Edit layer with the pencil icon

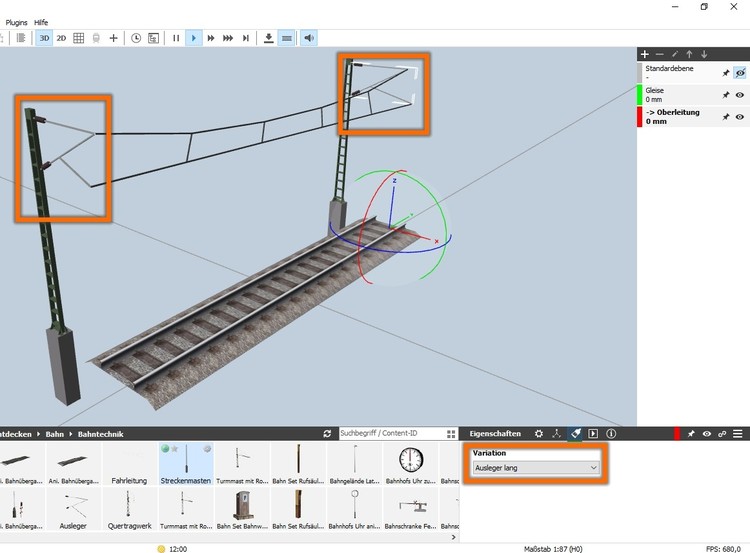pyautogui.click(x=674, y=54)
